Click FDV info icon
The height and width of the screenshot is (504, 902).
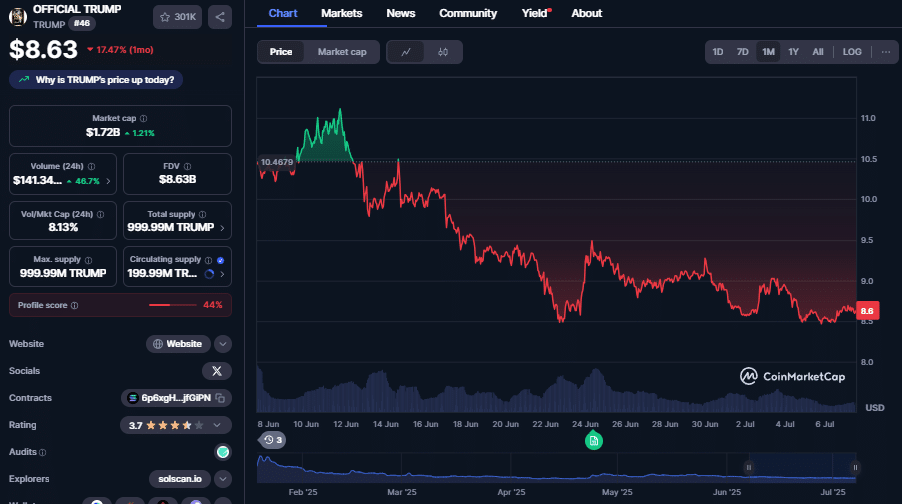[x=188, y=166]
